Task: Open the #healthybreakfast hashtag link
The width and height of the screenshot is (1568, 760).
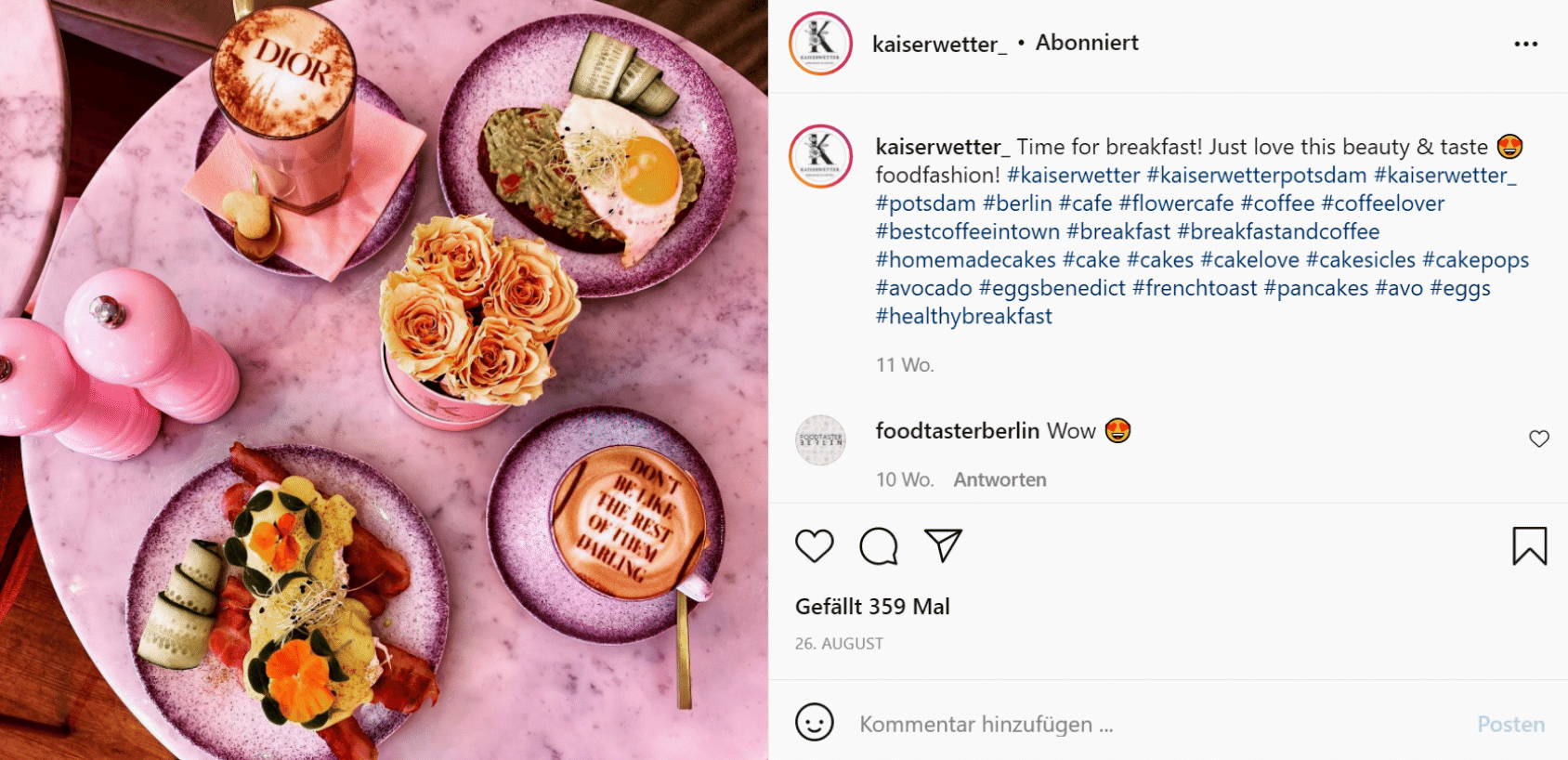Action: click(963, 316)
